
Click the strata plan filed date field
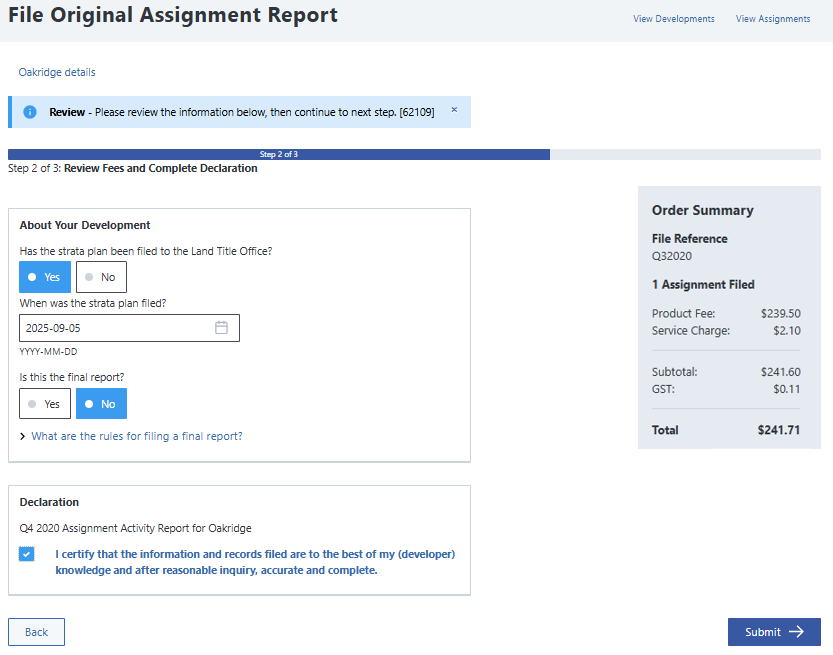coord(115,328)
